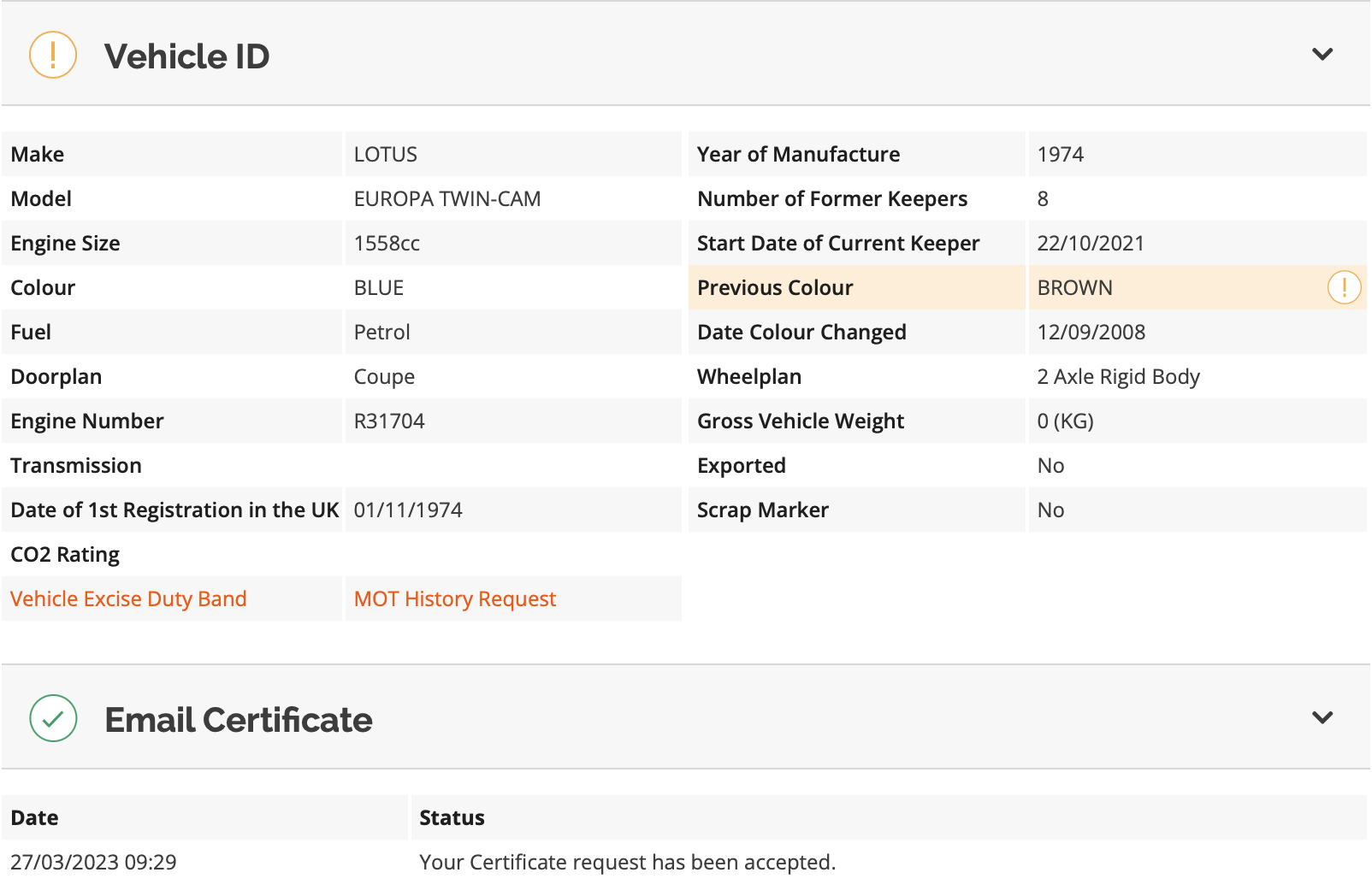This screenshot has height=896, width=1372.
Task: Click the warning icon in Previous Colour row
Action: [x=1344, y=287]
